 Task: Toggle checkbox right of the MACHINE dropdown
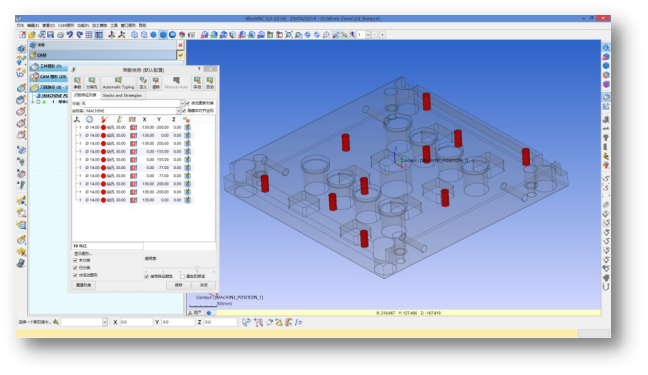184,111
